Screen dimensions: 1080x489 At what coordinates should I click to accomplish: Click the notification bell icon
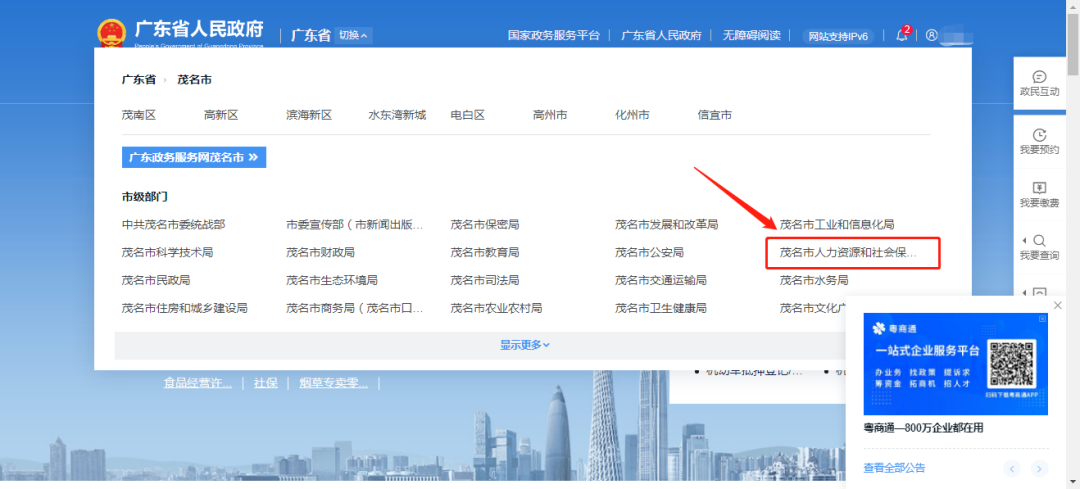(902, 35)
